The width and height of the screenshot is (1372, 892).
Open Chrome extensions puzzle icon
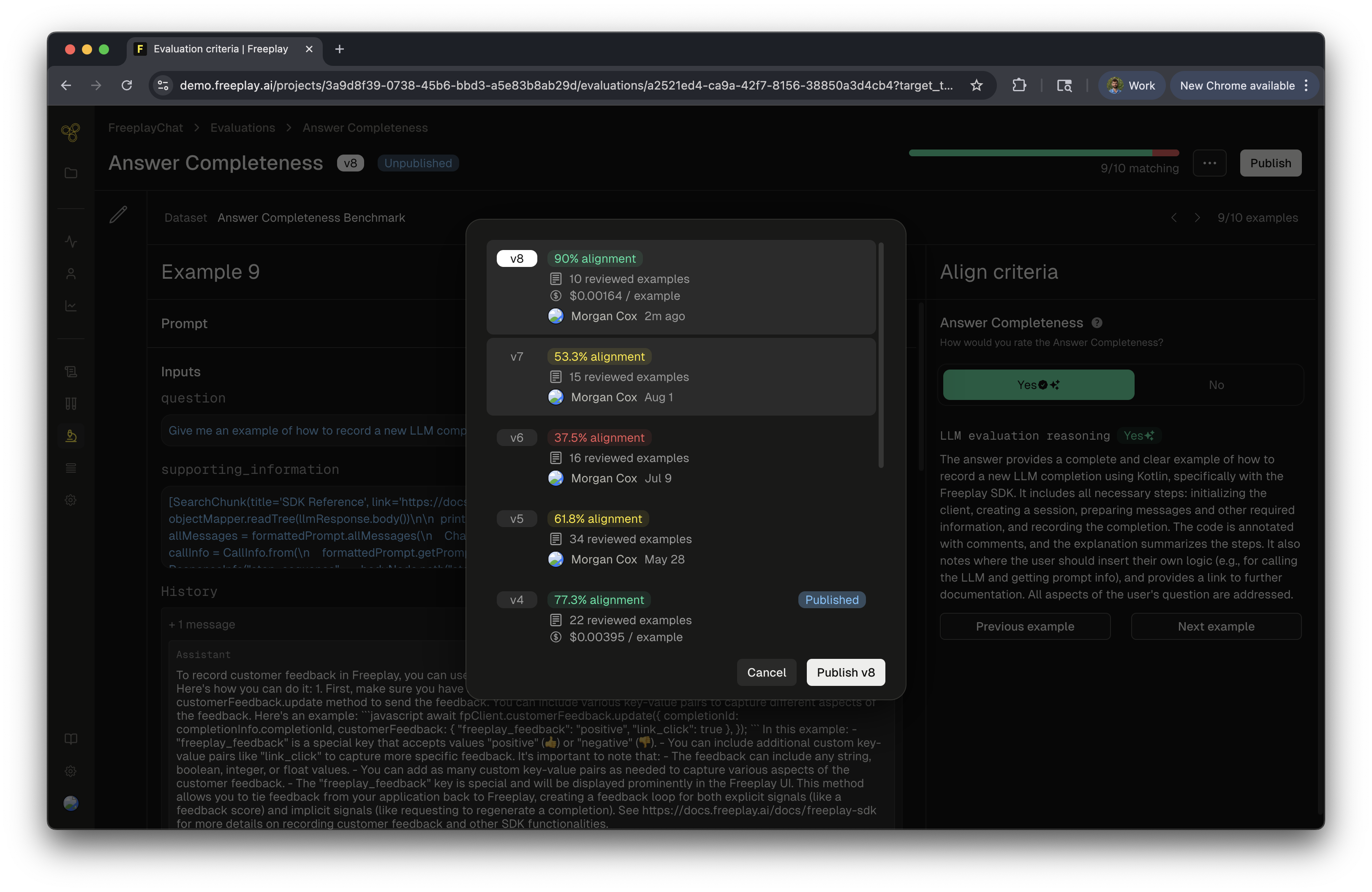click(x=1018, y=85)
